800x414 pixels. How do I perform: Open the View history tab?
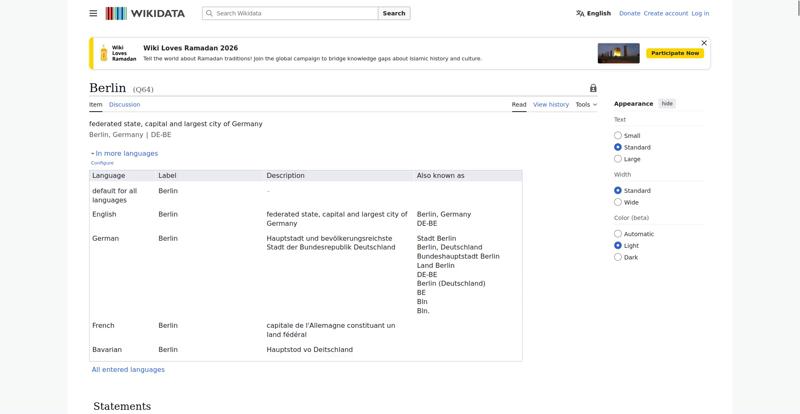(x=550, y=104)
